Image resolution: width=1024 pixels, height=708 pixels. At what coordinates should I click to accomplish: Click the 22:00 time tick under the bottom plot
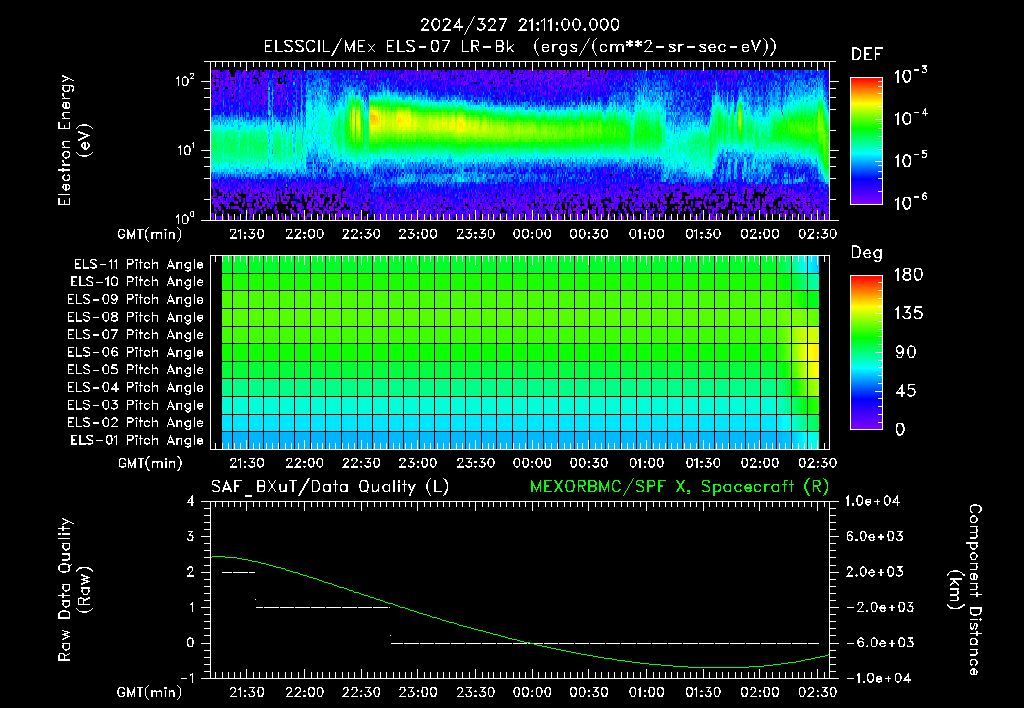pos(304,692)
